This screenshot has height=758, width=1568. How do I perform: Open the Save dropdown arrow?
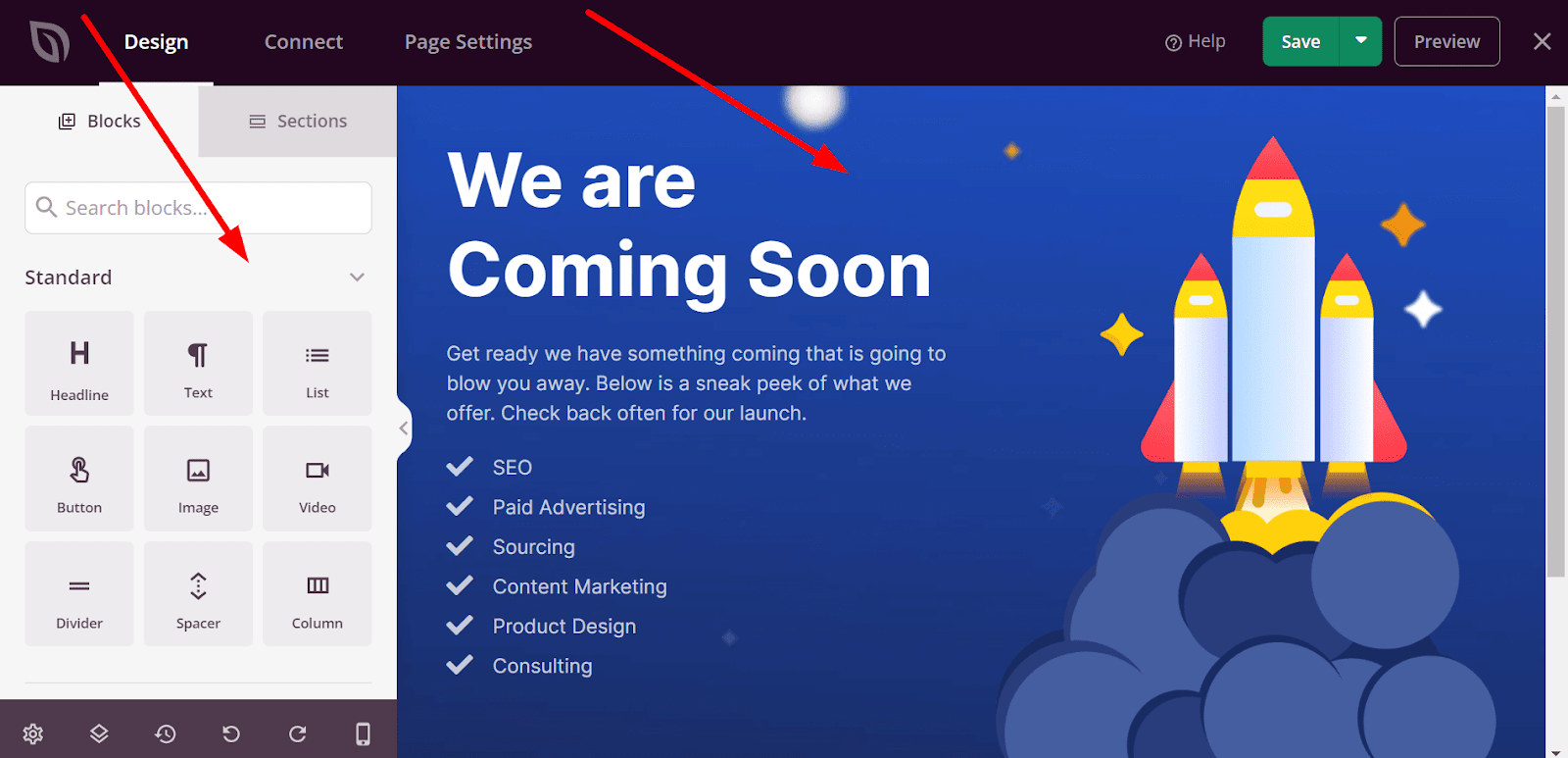point(1361,41)
